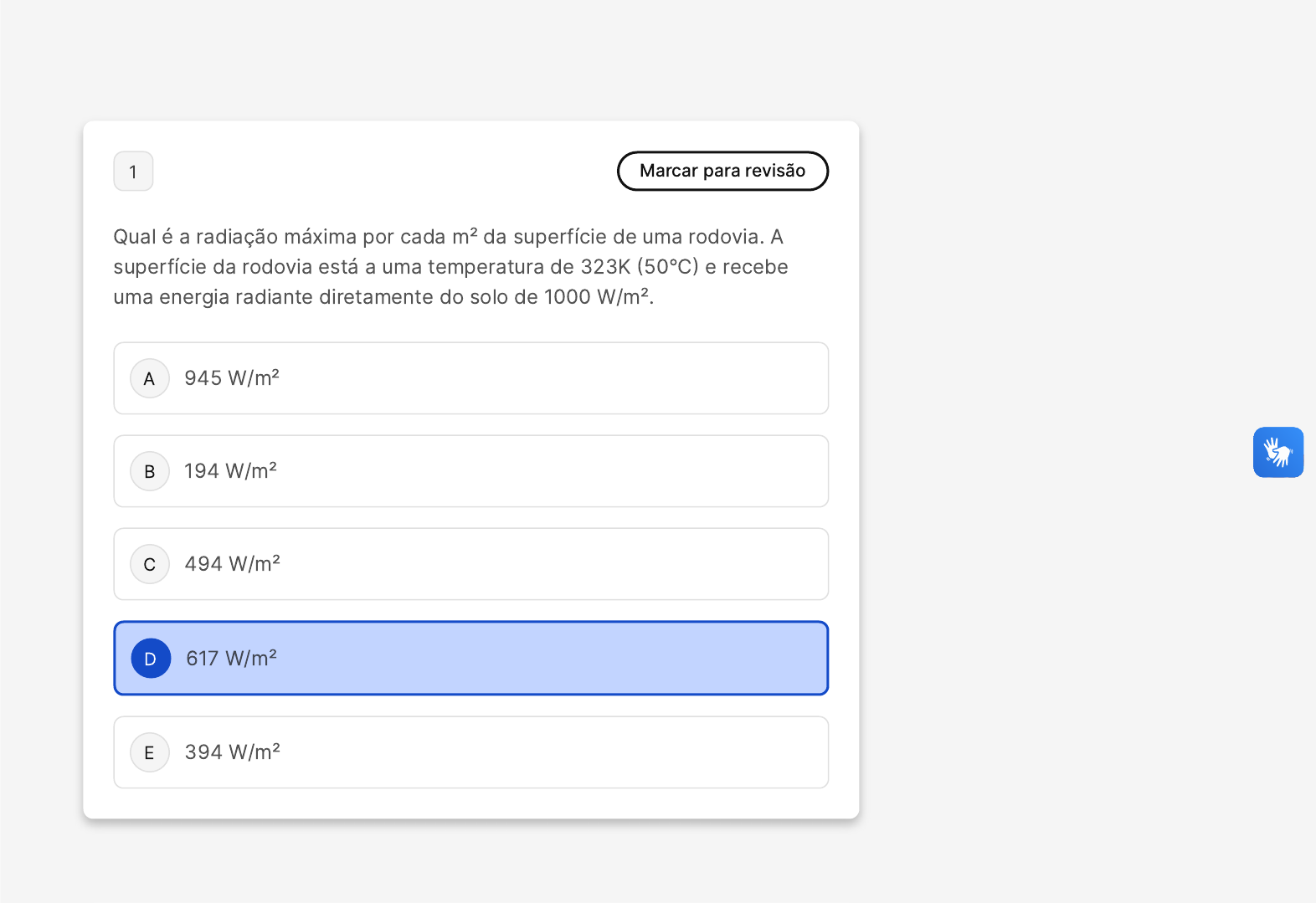Select the letter B option circle
This screenshot has height=903, width=1316.
(150, 471)
